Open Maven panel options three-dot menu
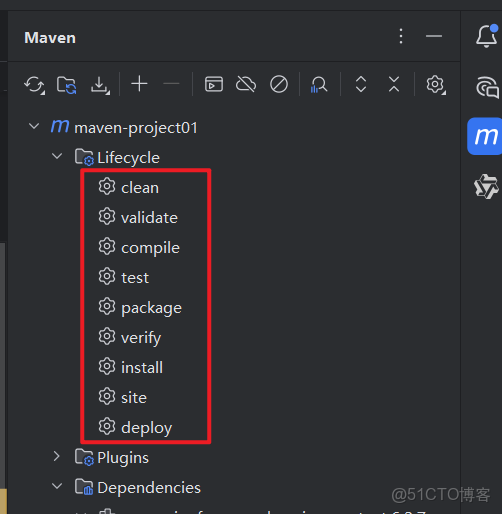The height and width of the screenshot is (514, 502). coord(401,36)
